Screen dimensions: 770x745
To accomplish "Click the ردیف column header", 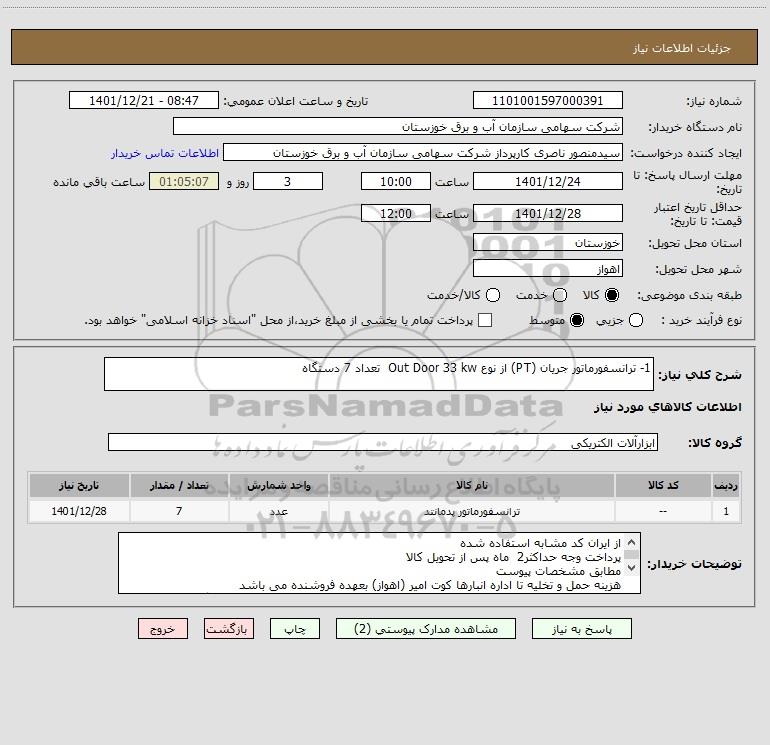I will [x=726, y=485].
